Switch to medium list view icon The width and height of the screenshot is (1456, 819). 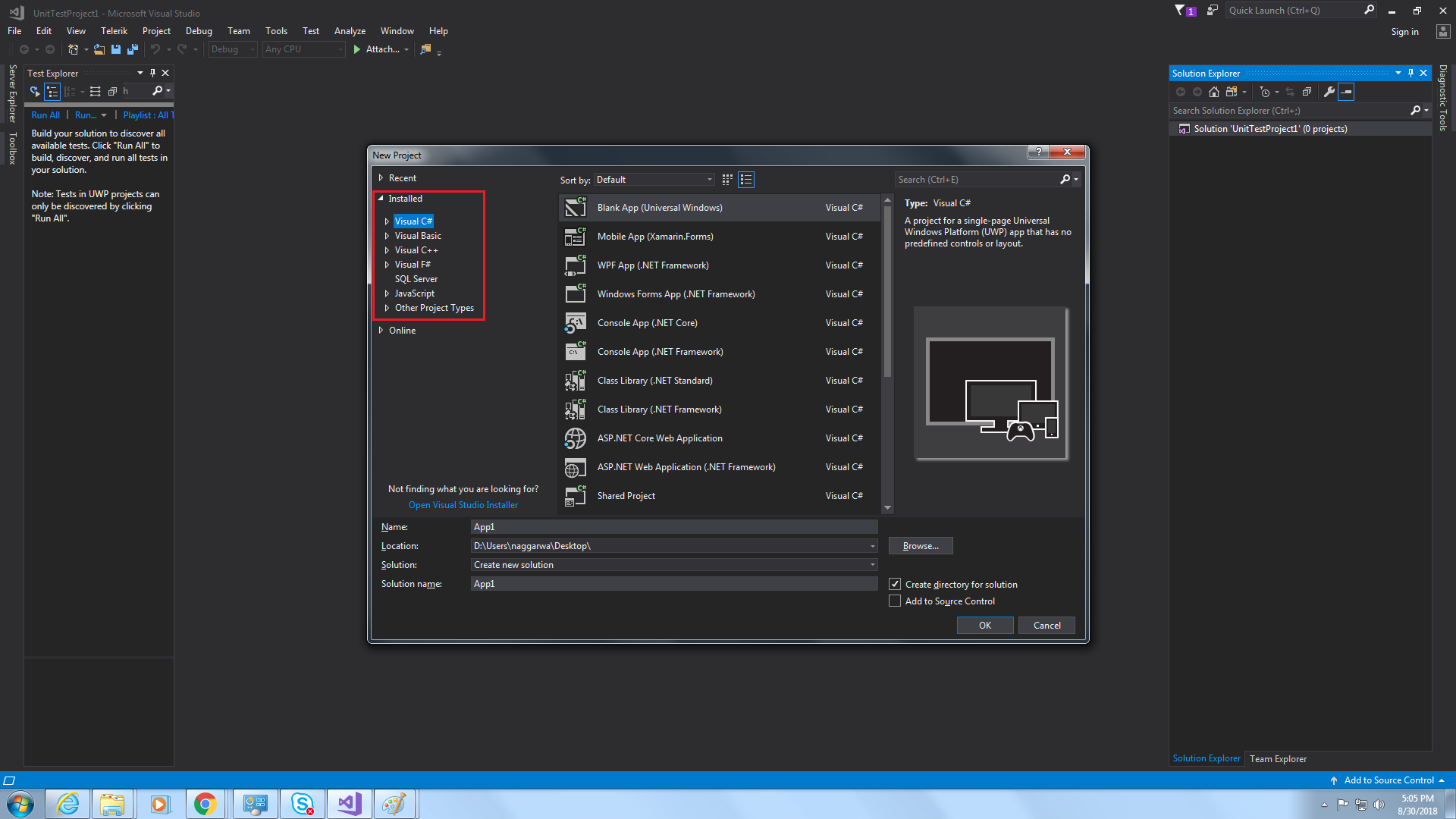click(x=746, y=180)
